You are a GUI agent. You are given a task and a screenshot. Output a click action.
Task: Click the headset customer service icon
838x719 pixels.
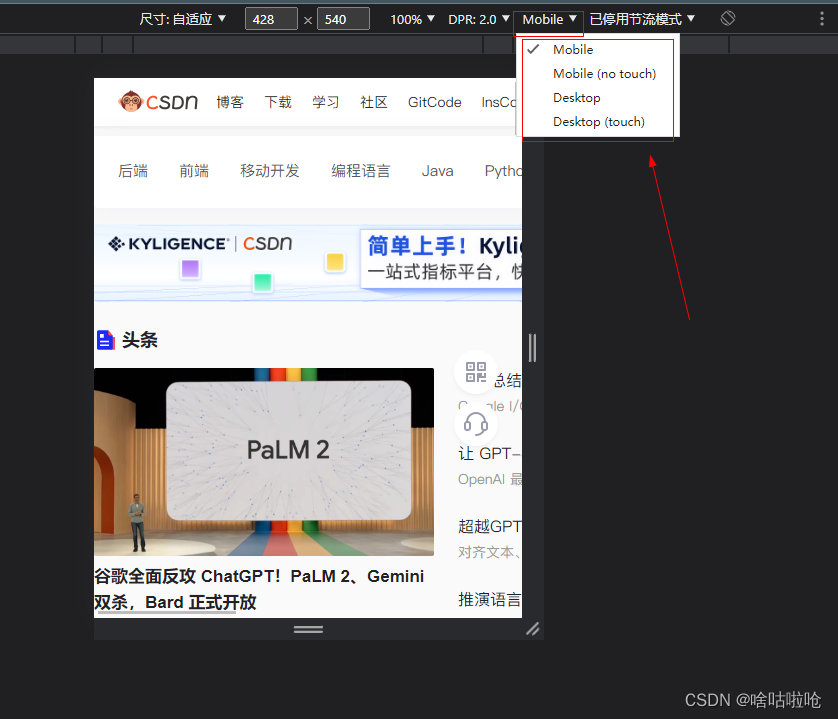[x=476, y=424]
